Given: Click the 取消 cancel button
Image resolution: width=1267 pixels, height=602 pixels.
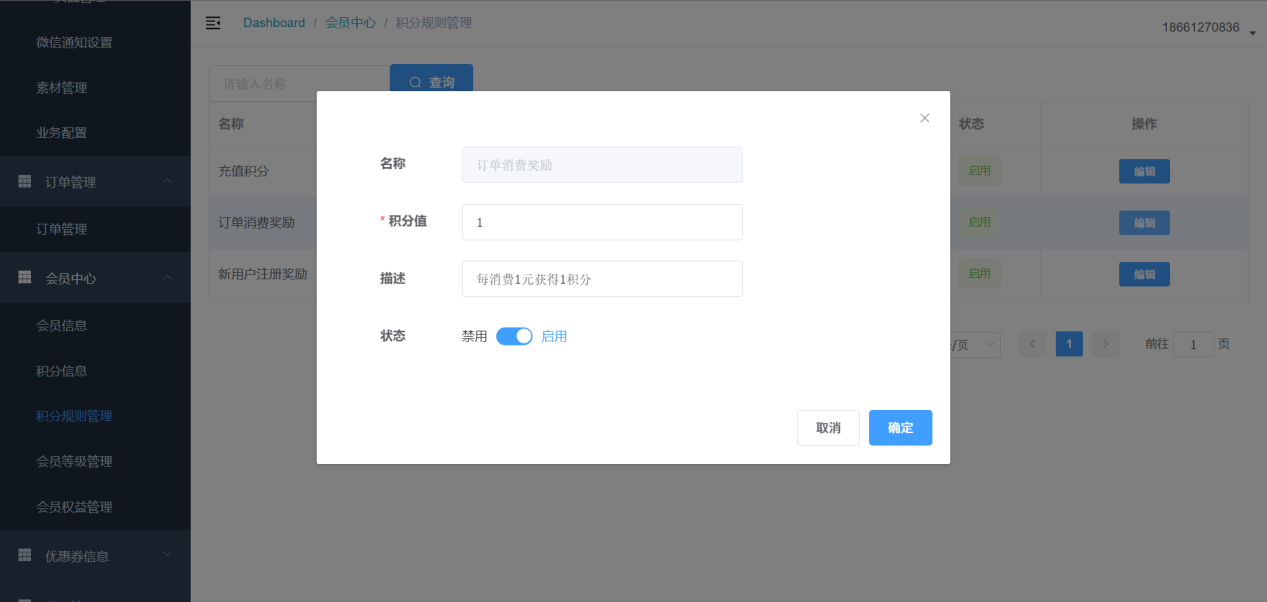Looking at the screenshot, I should (828, 427).
